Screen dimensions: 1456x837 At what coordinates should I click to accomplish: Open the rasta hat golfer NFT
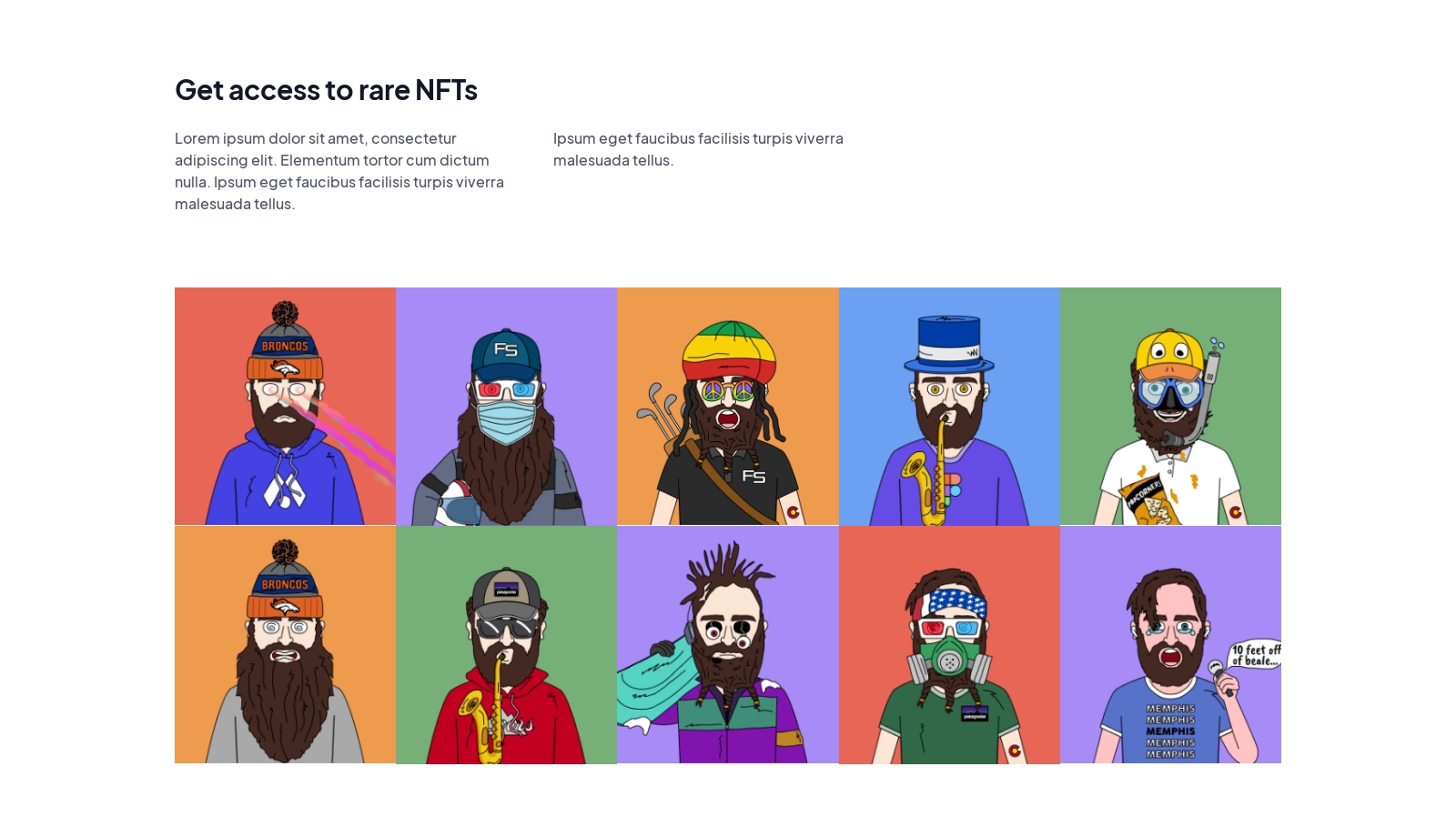[728, 406]
